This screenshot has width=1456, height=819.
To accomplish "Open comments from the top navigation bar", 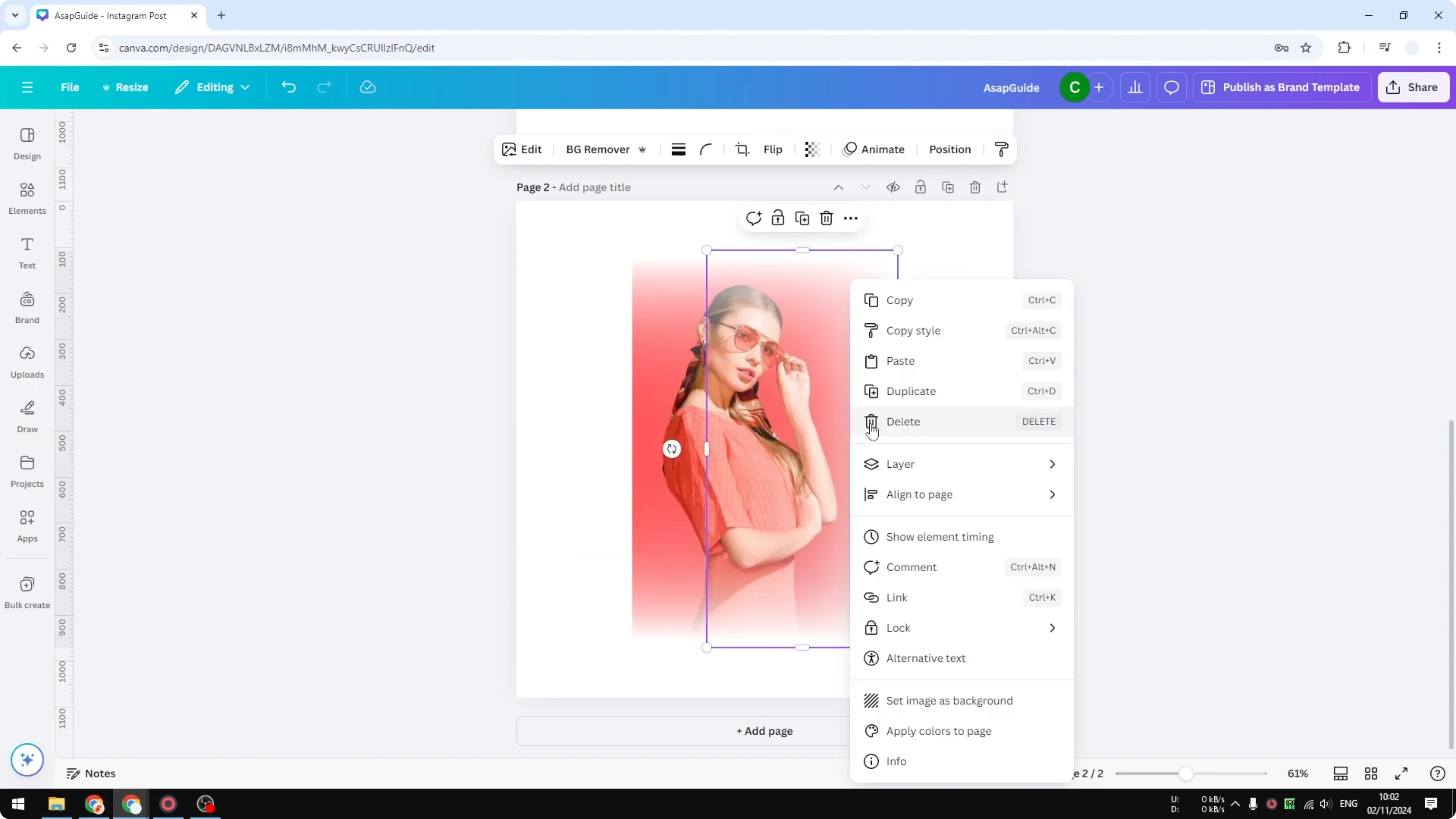I will [1171, 87].
